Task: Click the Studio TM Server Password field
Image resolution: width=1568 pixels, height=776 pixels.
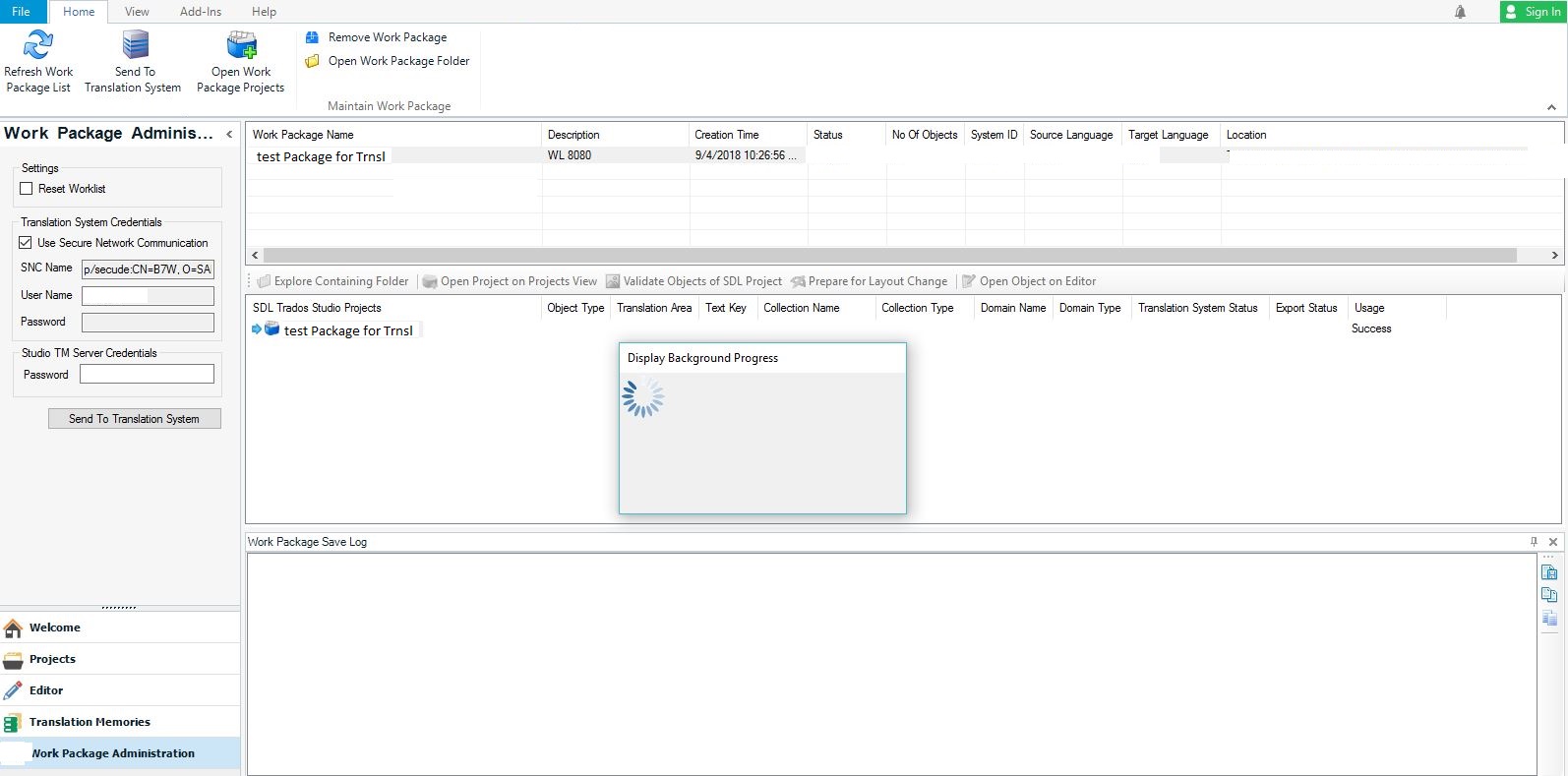Action: 147,375
